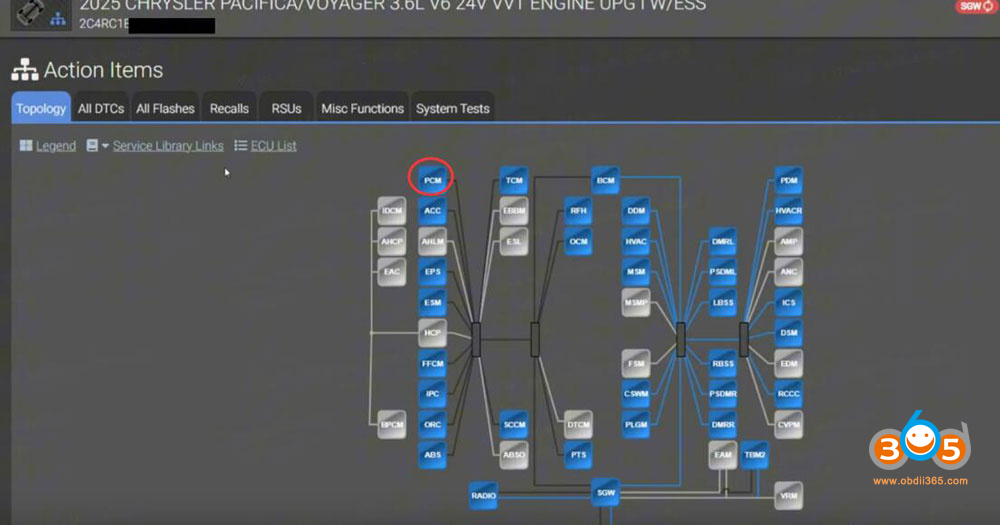Select the DDM module node
This screenshot has width=1000, height=525.
(636, 211)
